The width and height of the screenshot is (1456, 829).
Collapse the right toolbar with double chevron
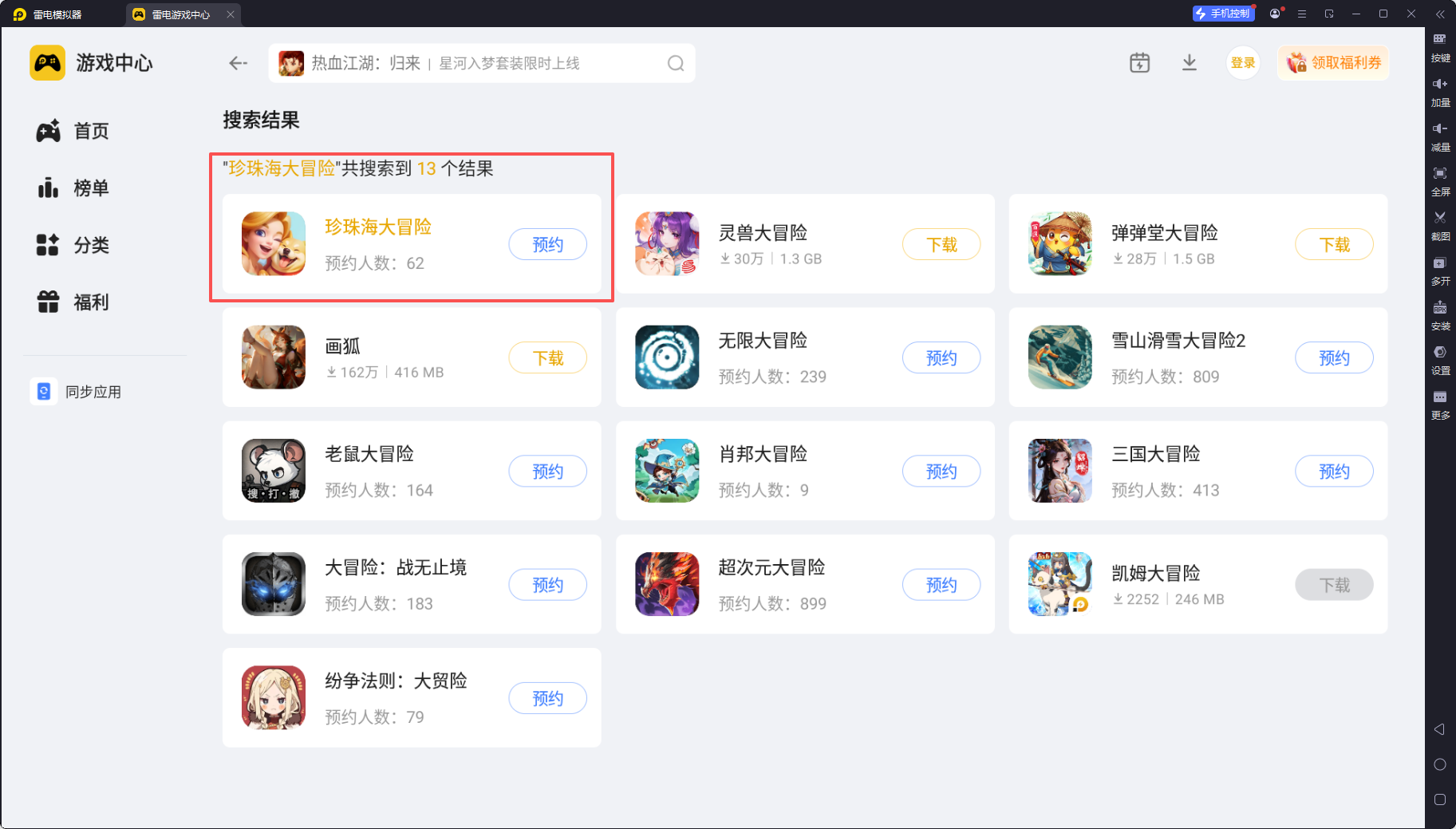tap(1440, 14)
